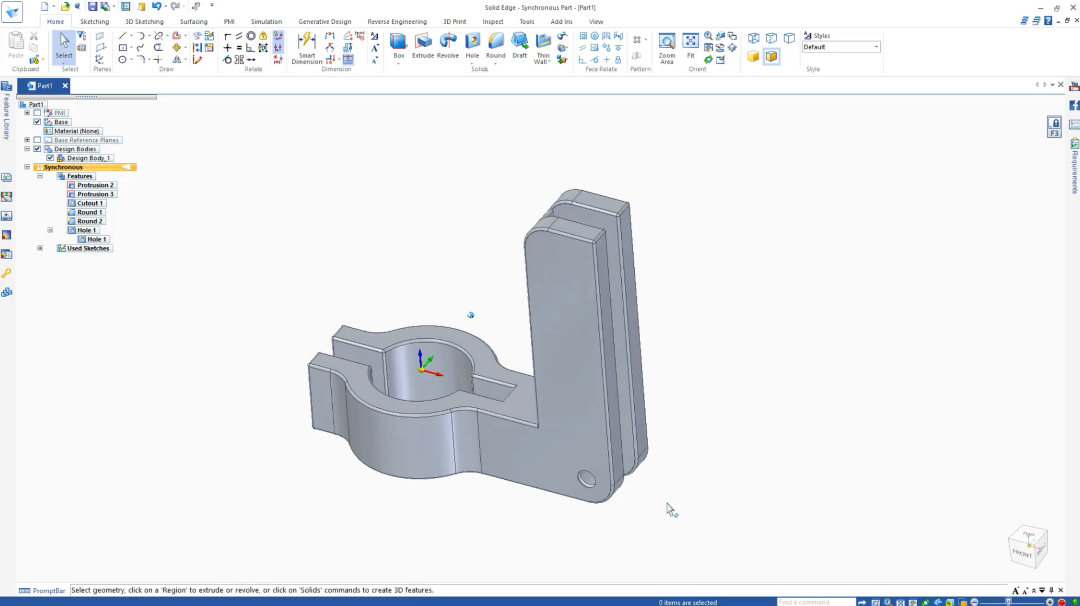1080x606 pixels.
Task: Open the Styles Default dropdown
Action: click(x=841, y=47)
